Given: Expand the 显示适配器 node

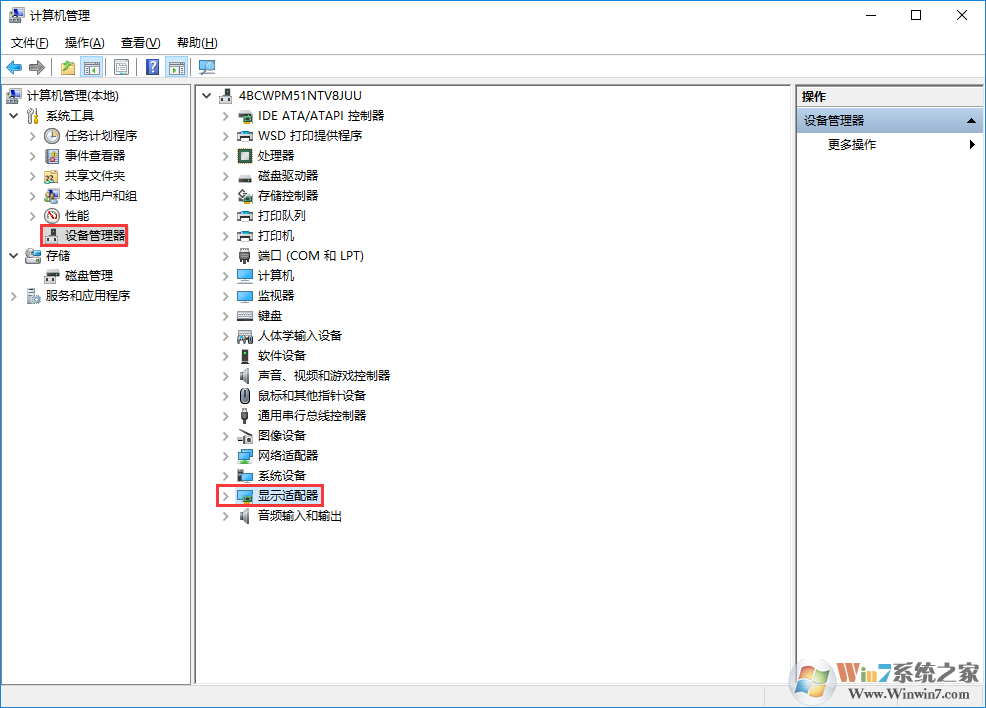Looking at the screenshot, I should 225,496.
